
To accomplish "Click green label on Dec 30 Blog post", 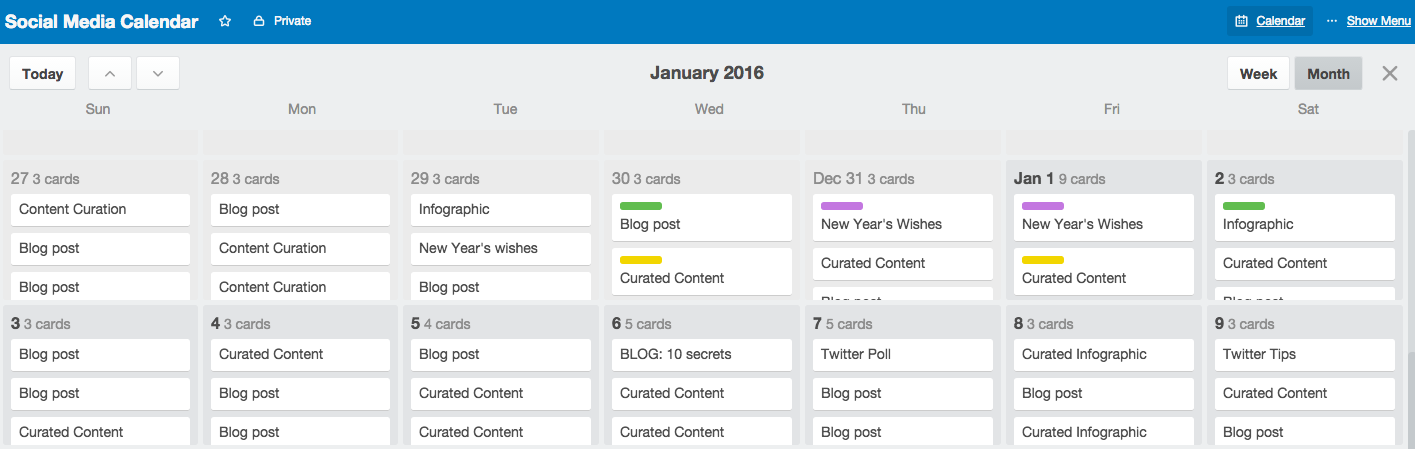I will (x=641, y=206).
